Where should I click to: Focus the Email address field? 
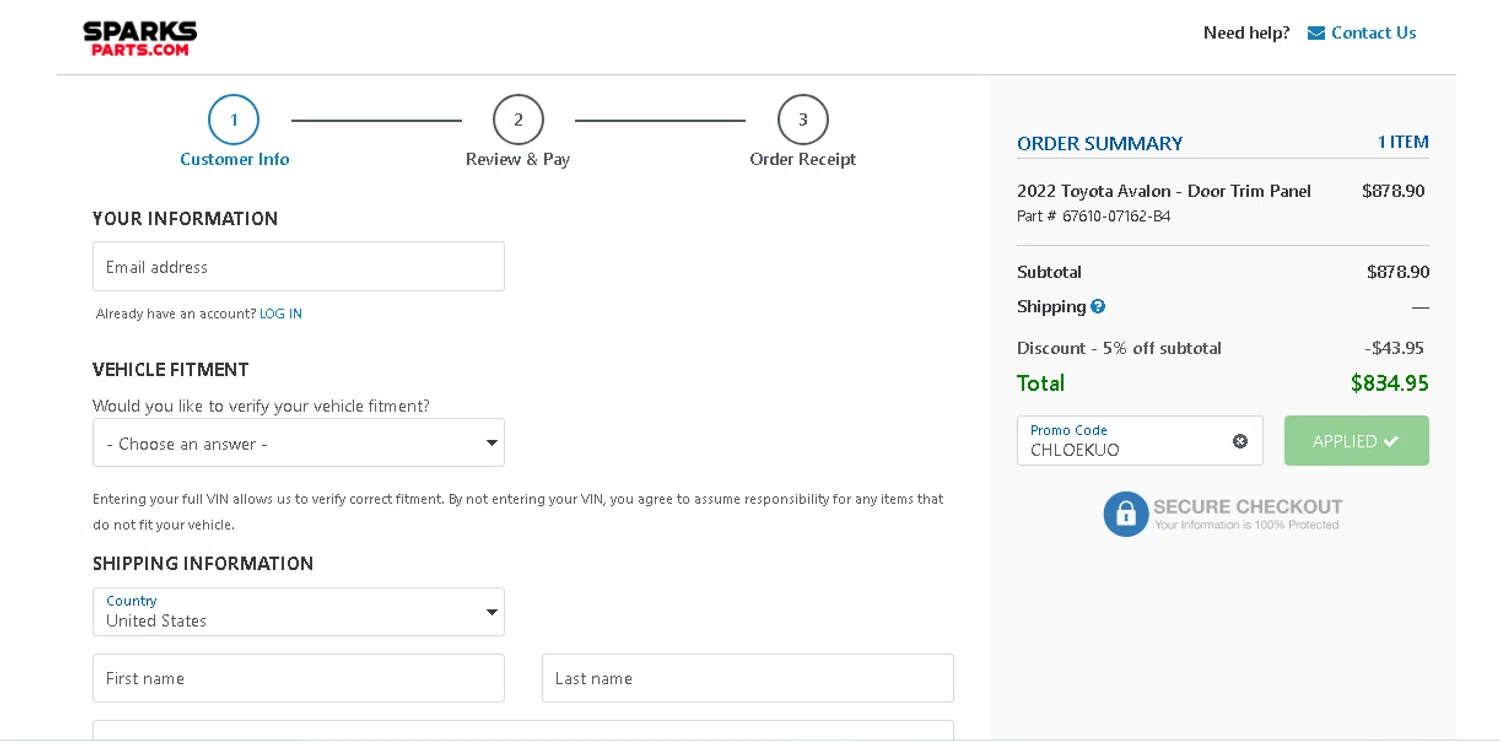299,266
